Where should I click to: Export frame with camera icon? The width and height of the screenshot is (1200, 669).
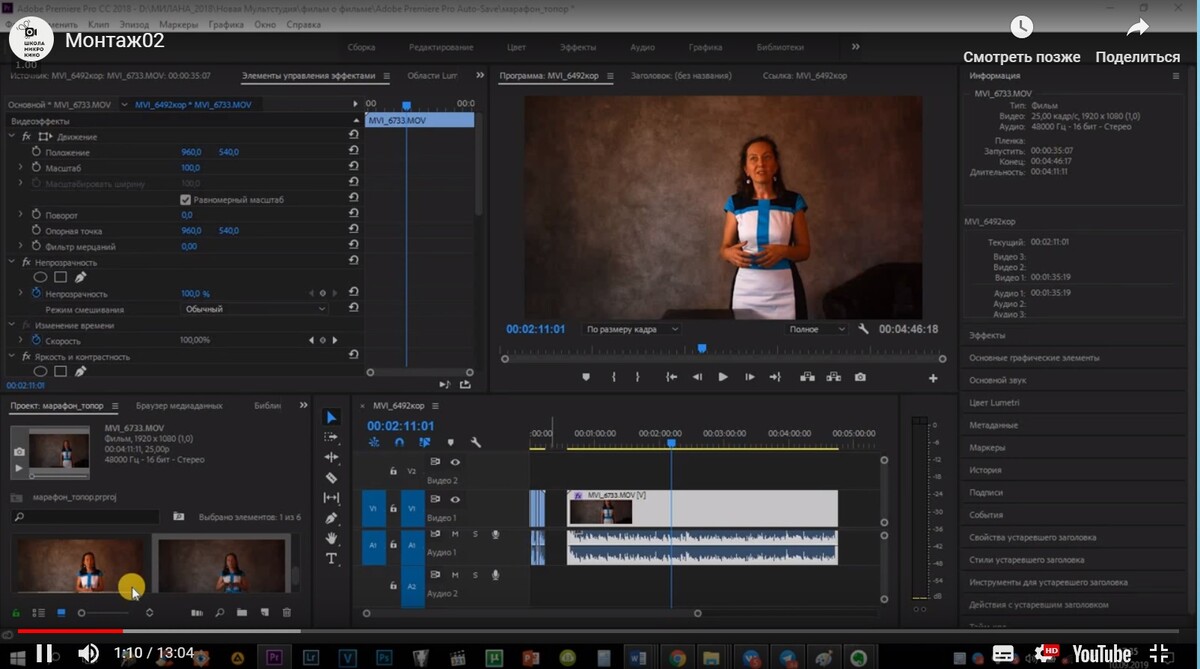tap(860, 377)
